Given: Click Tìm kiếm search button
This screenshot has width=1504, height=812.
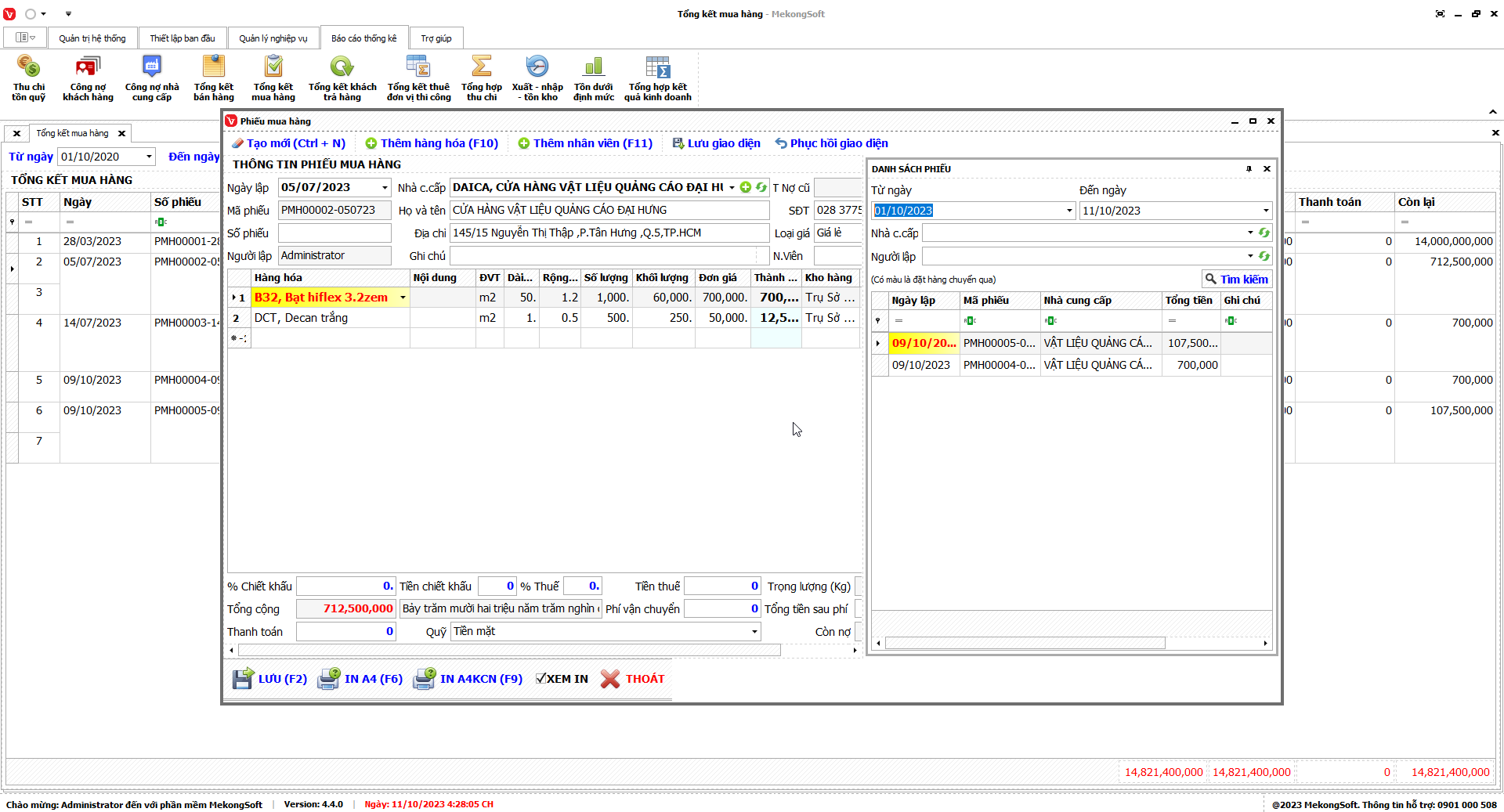Looking at the screenshot, I should tap(1236, 280).
